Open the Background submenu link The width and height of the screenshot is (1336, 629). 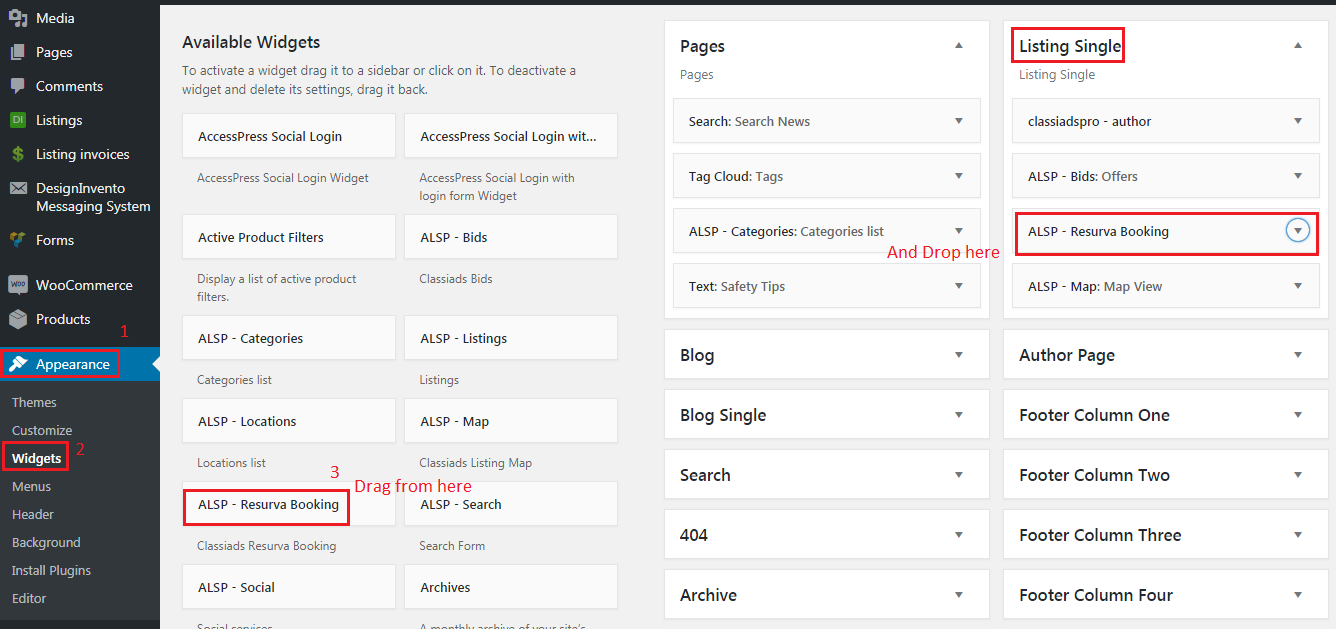46,542
